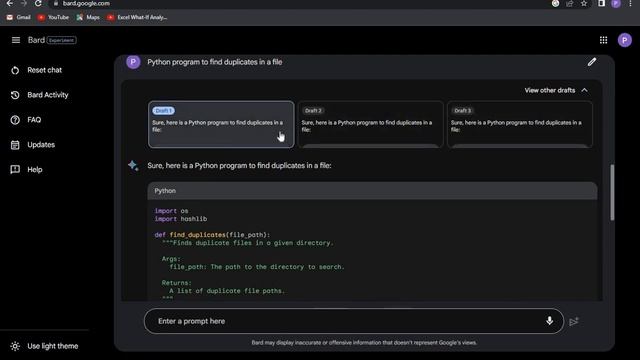Toggle Use light theme sun icon
Viewport: 640px width, 360px height.
[x=15, y=346]
